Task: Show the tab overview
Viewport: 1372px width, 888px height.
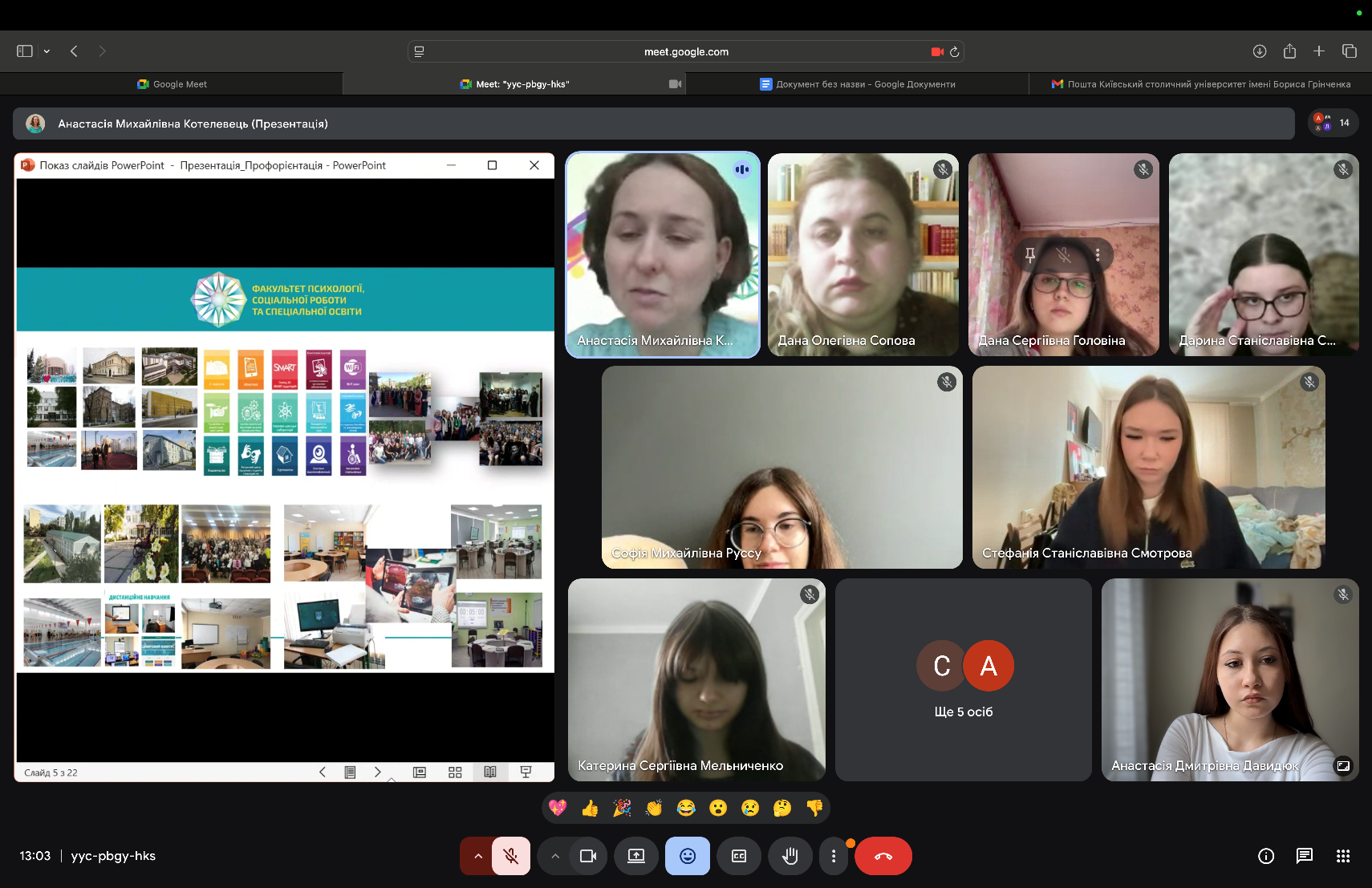Action: (x=1350, y=51)
